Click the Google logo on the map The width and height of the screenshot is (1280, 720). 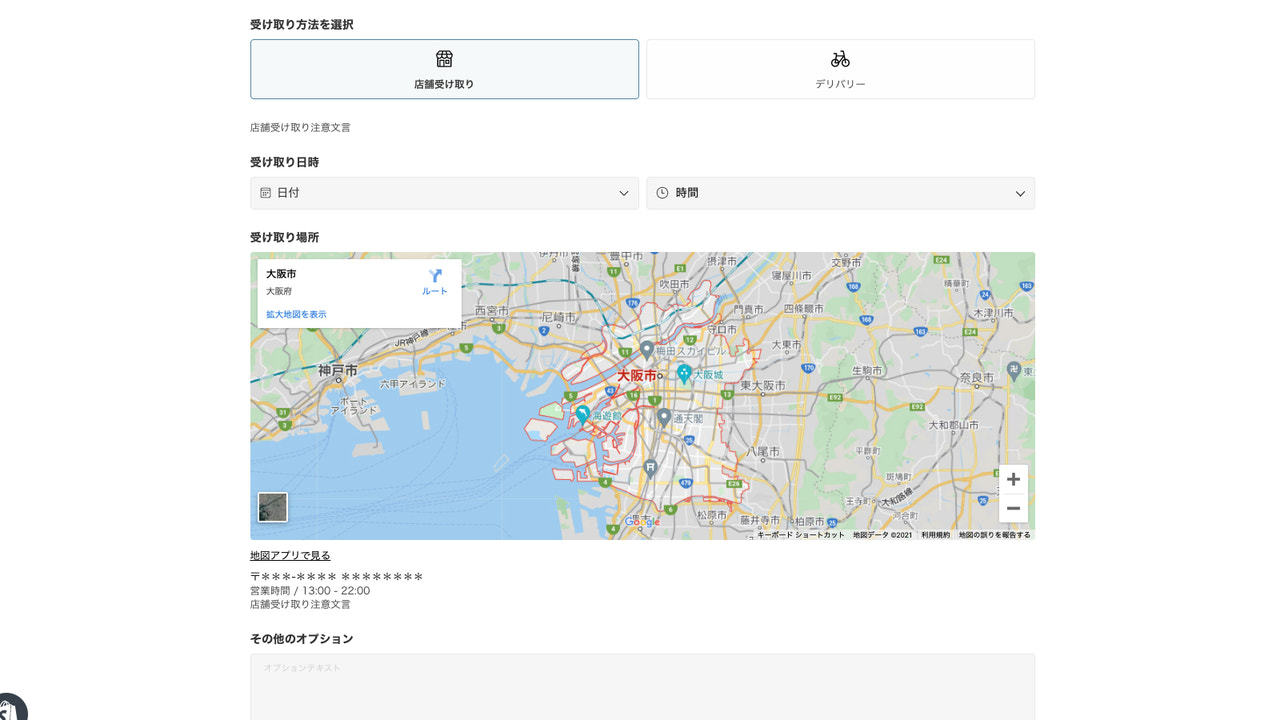643,521
